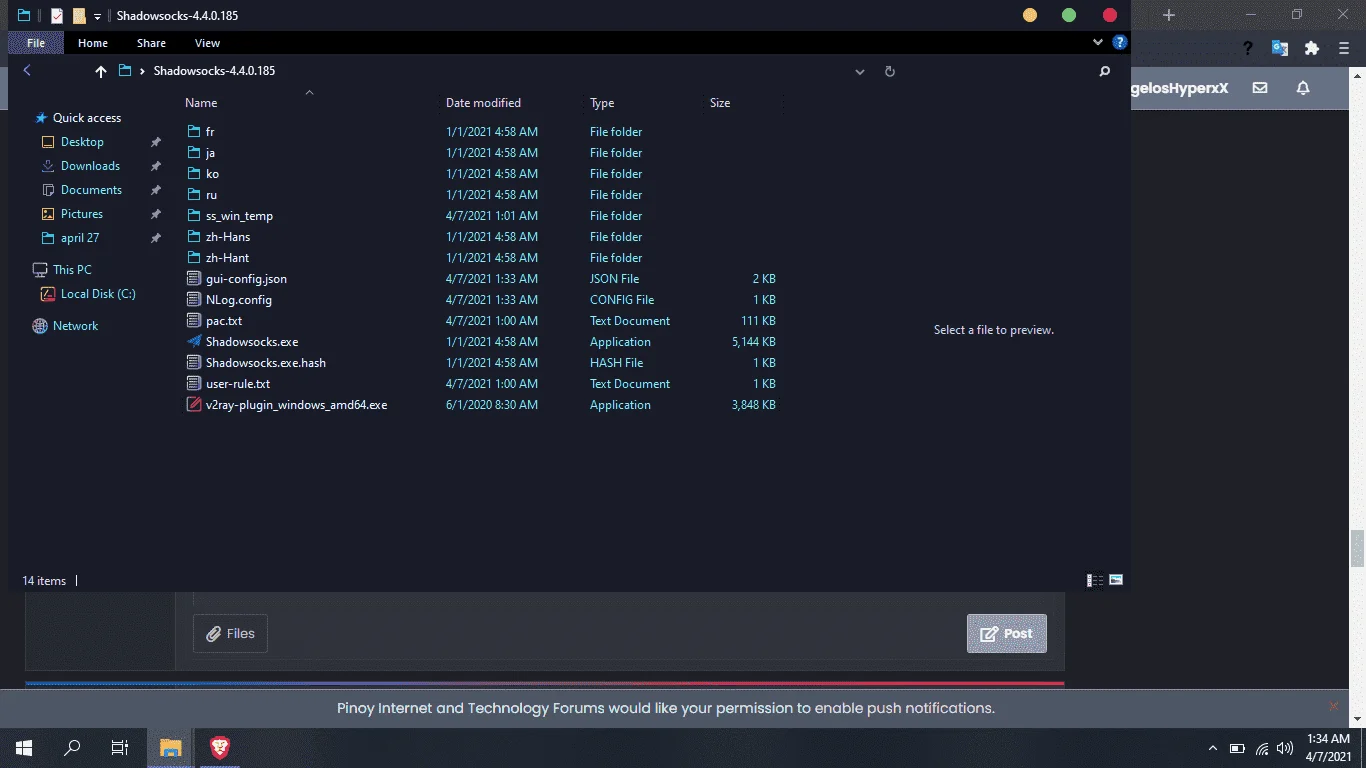Screen dimensions: 1366x768
Task: Open the File ribbon tab
Action: tap(36, 43)
